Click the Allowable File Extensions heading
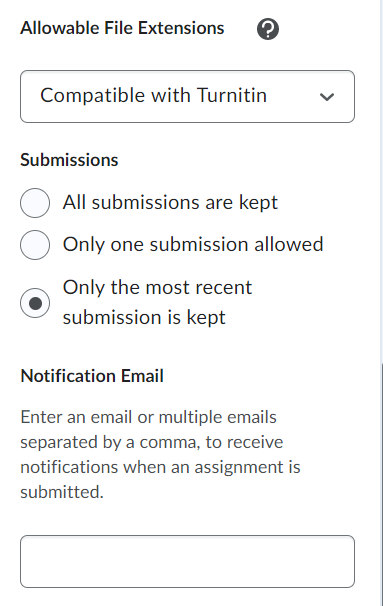The width and height of the screenshot is (383, 606). click(122, 28)
